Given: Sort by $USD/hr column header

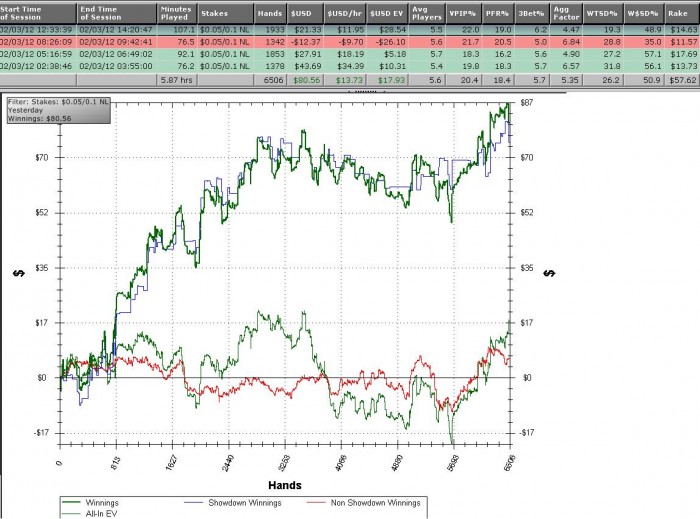Looking at the screenshot, I should [x=345, y=13].
